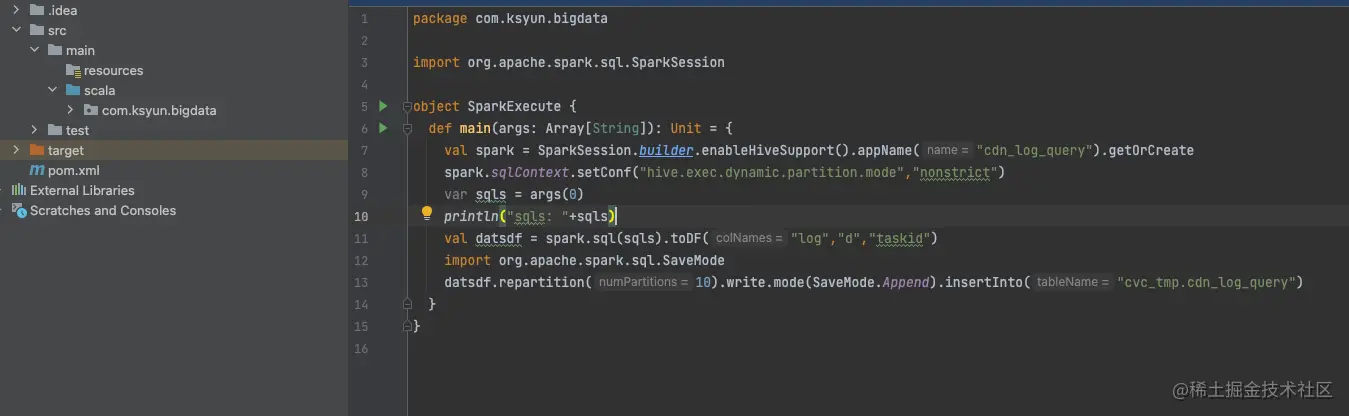Fold the main method code block
Image resolution: width=1349 pixels, height=416 pixels.
[407, 128]
